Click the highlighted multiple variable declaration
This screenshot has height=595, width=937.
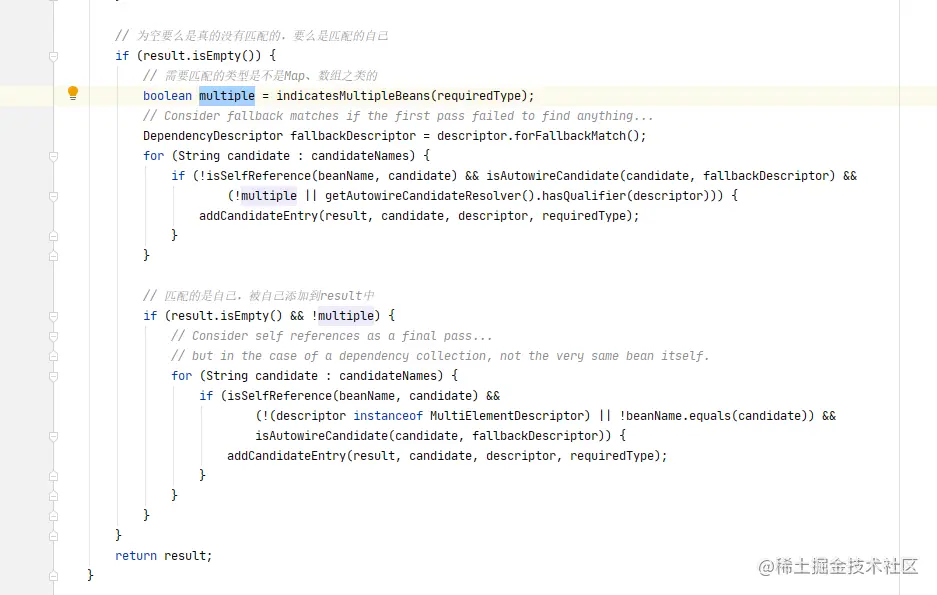(x=226, y=96)
